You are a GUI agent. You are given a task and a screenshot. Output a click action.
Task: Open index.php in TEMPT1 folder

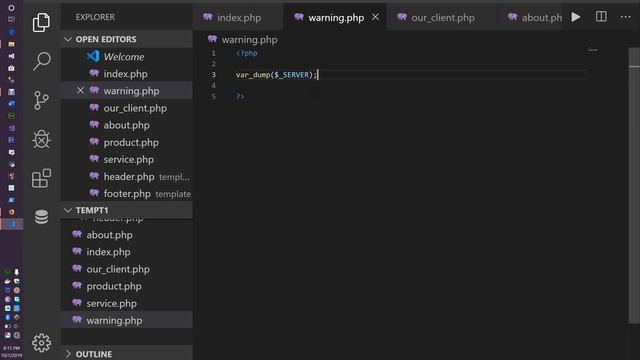pos(127,252)
